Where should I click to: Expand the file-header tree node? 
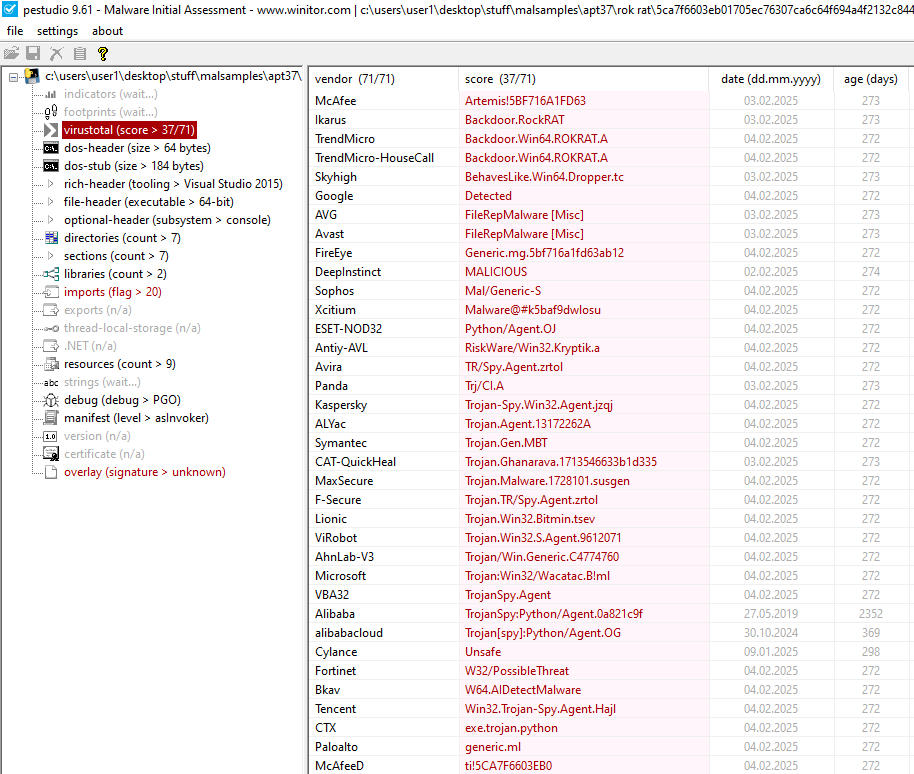[51, 202]
